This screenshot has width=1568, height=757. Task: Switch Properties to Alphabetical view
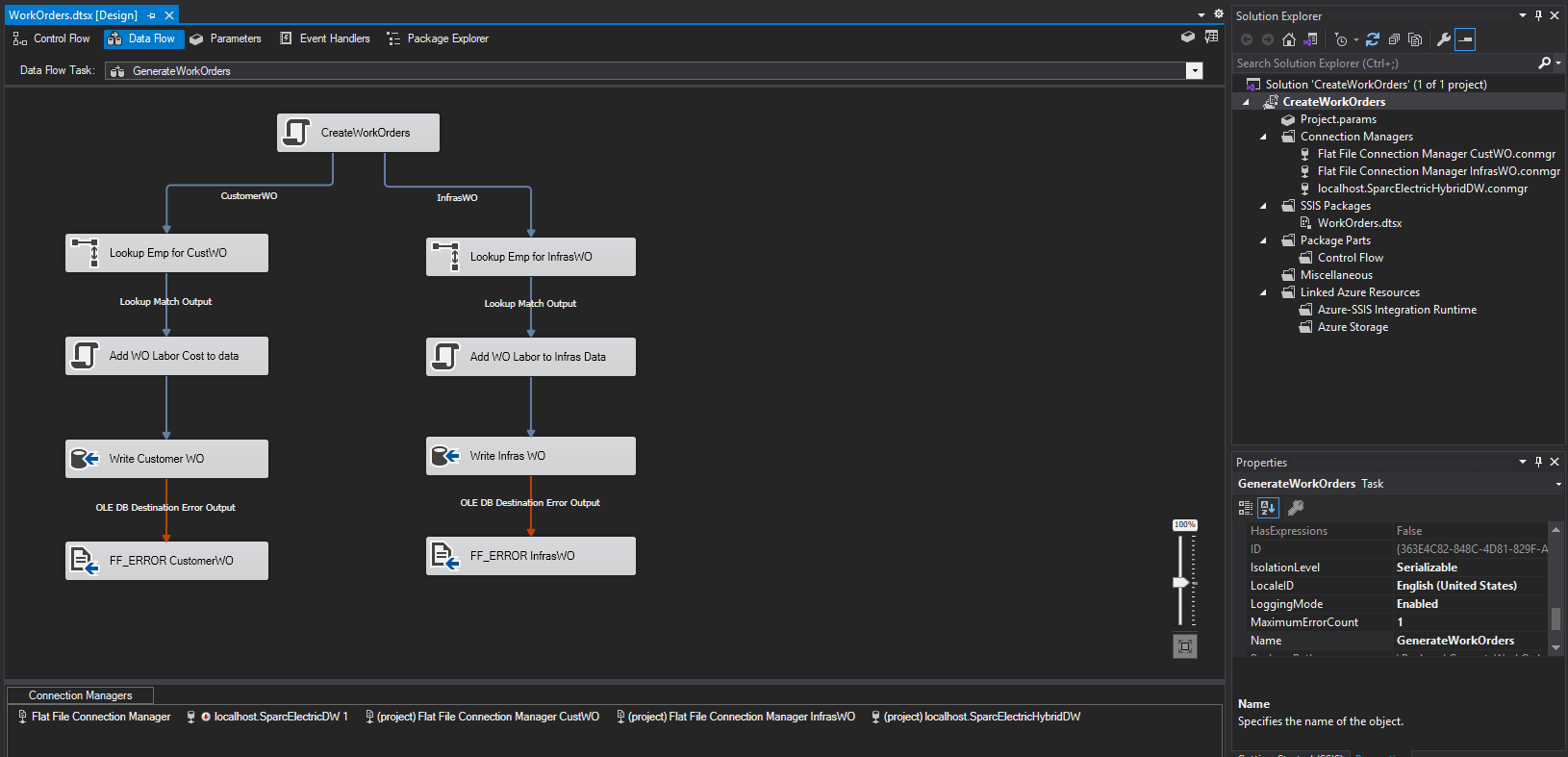[x=1268, y=508]
